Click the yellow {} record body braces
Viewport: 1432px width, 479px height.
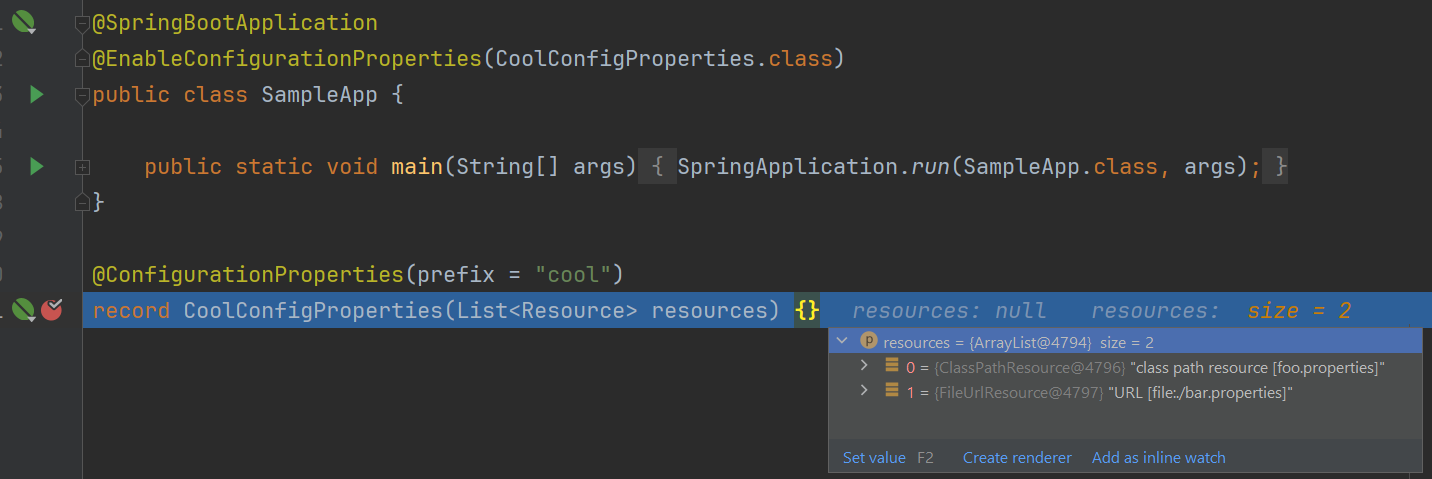click(x=807, y=311)
